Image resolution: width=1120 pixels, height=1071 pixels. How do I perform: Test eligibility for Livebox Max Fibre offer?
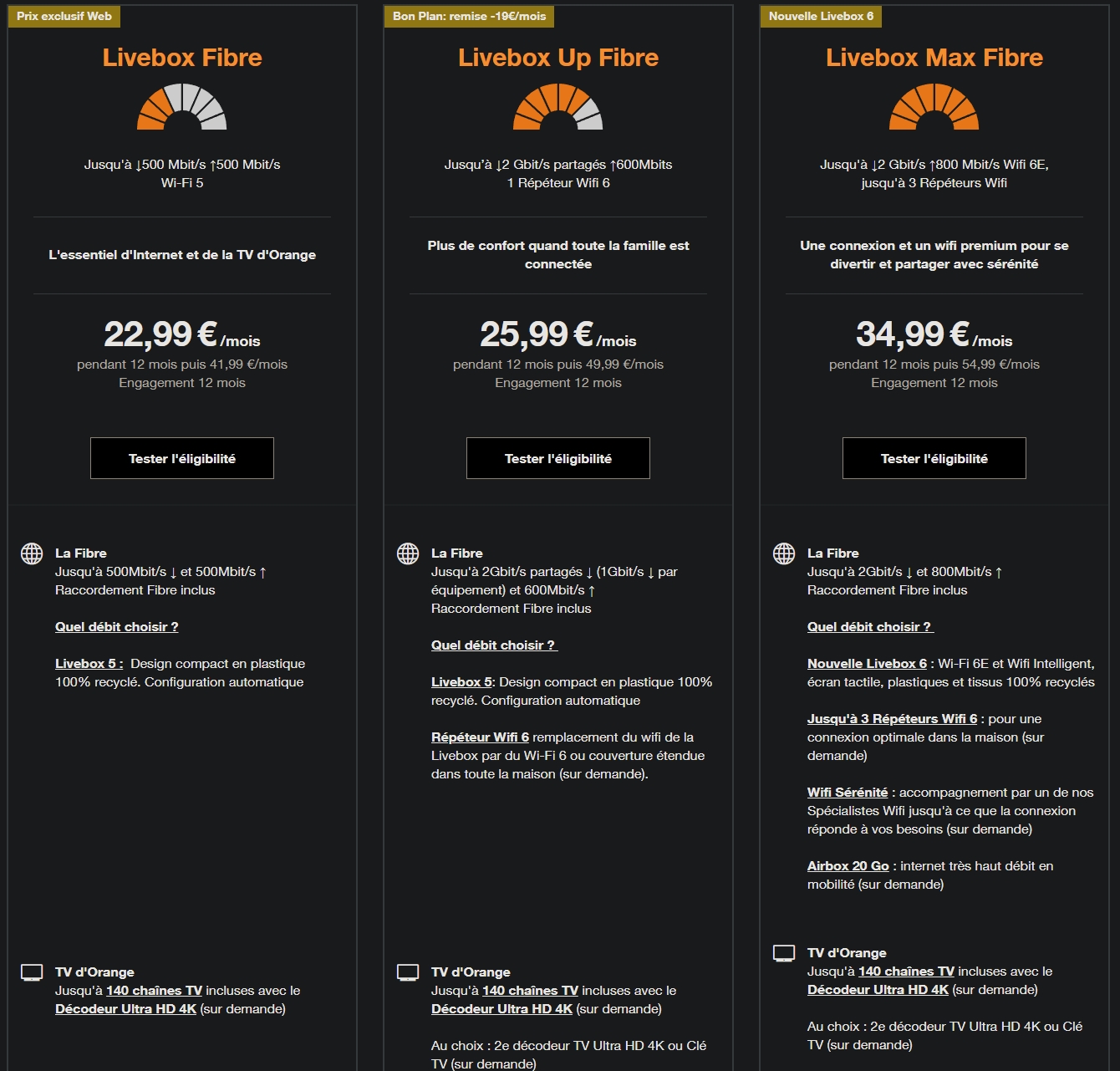pos(934,458)
